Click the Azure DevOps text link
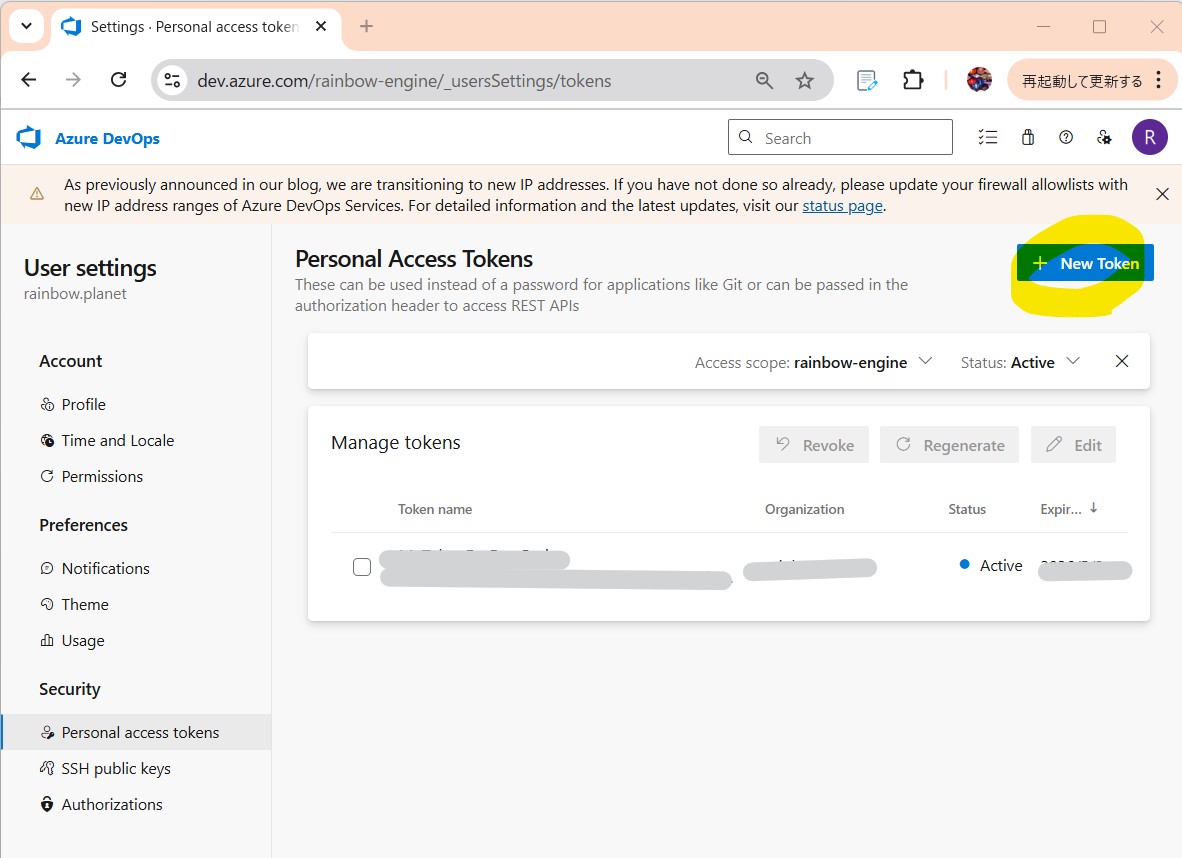This screenshot has width=1182, height=858. 107,139
